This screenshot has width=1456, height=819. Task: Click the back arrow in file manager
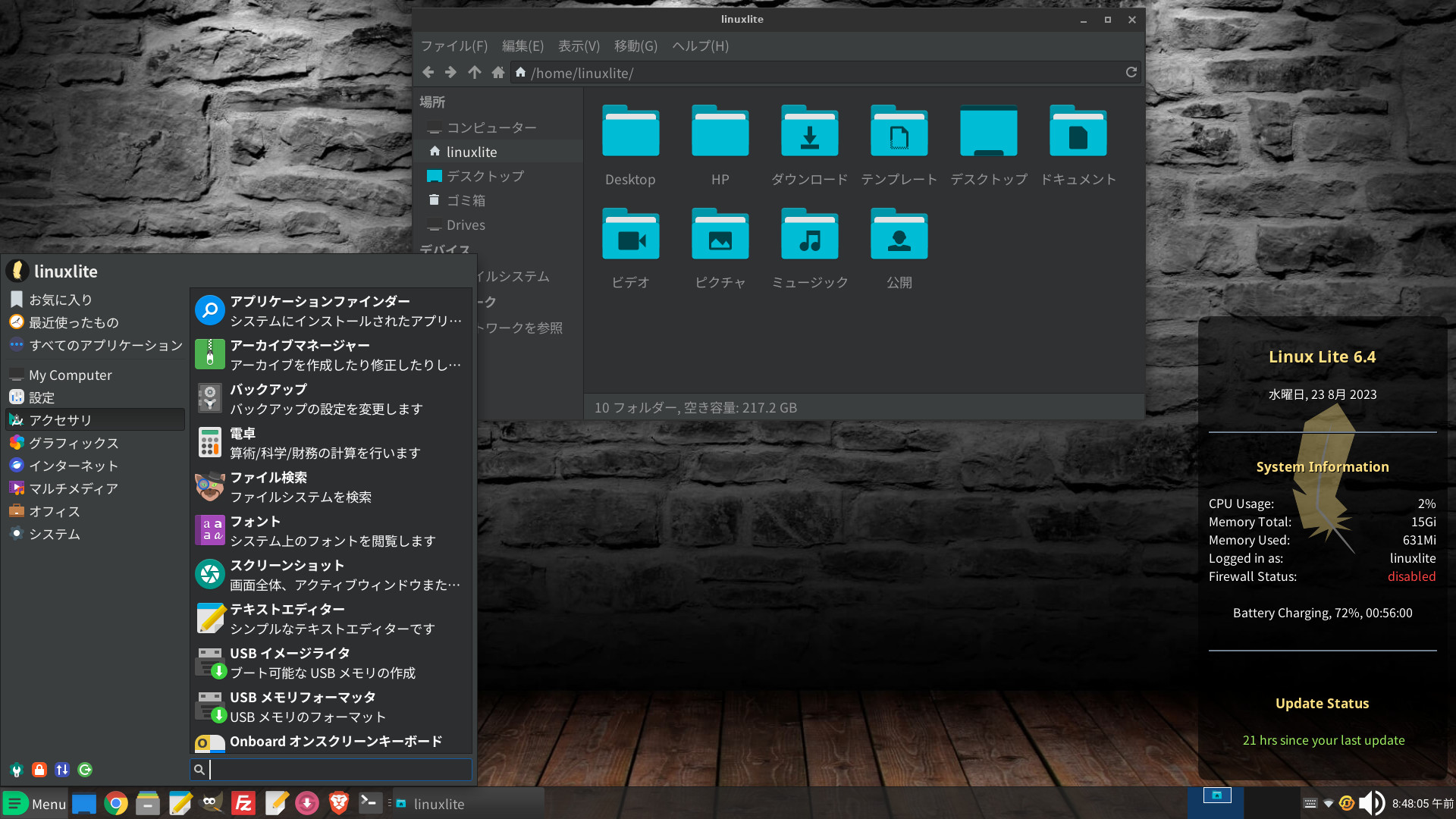pos(428,72)
